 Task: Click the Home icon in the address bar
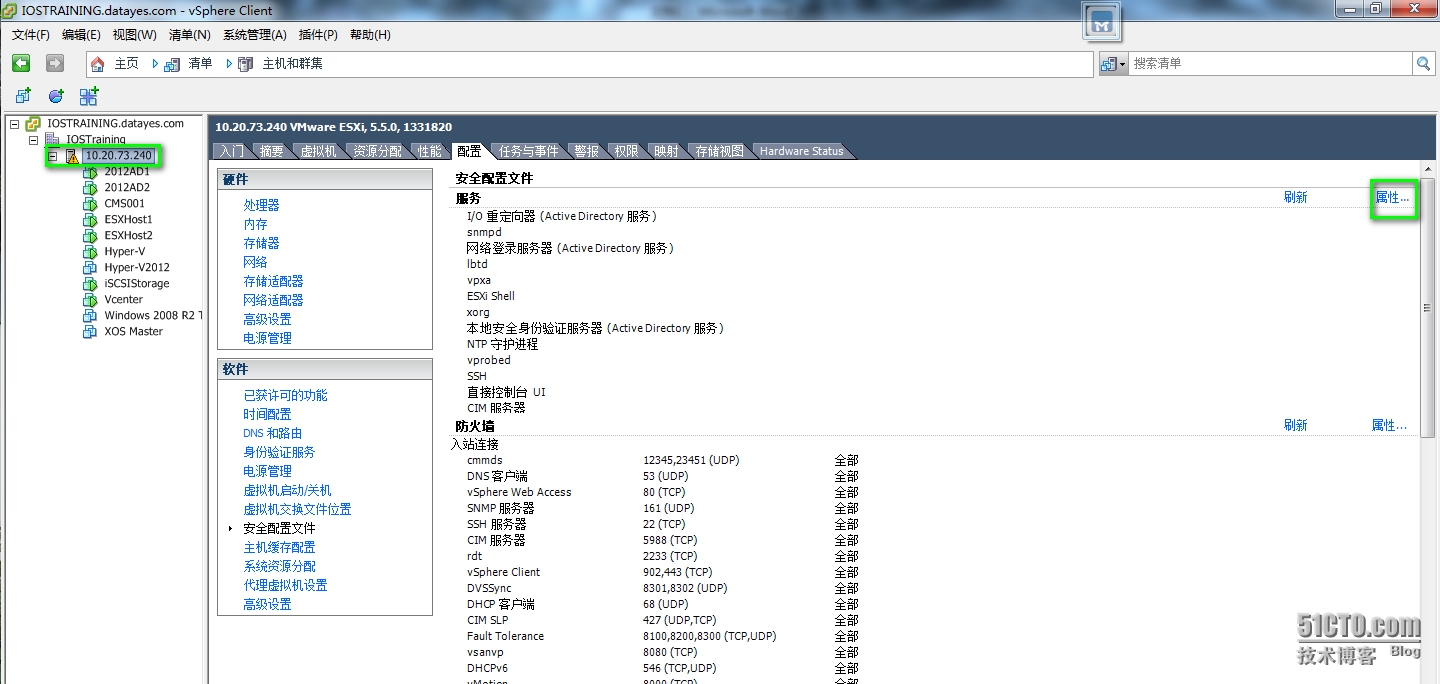tap(98, 64)
